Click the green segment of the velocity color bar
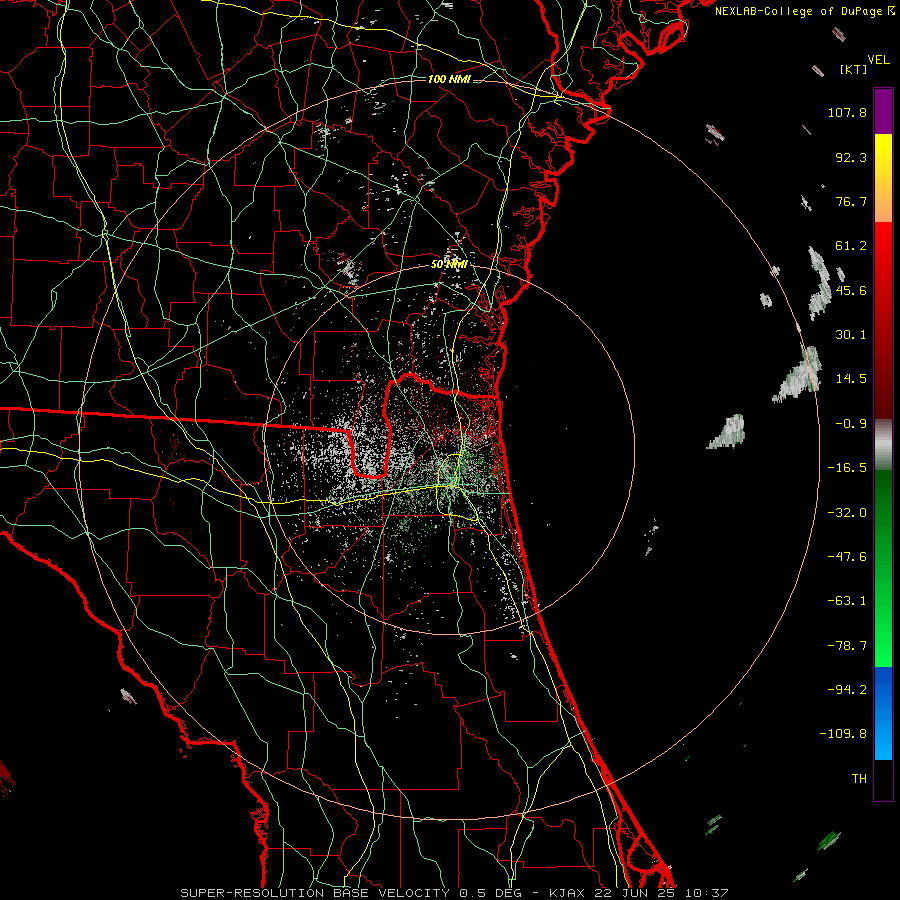 (883, 568)
